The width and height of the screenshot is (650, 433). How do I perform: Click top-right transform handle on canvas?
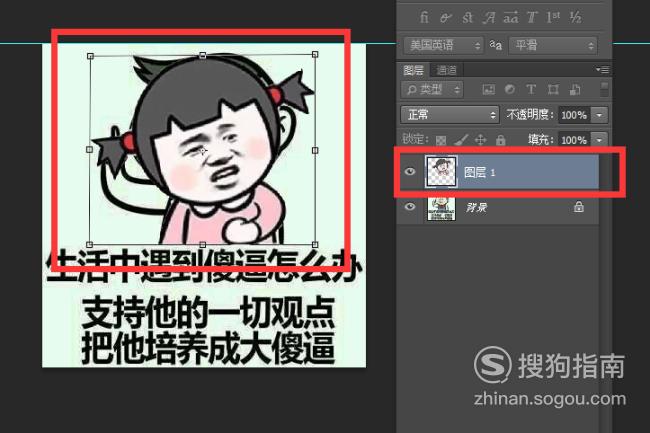click(x=315, y=54)
